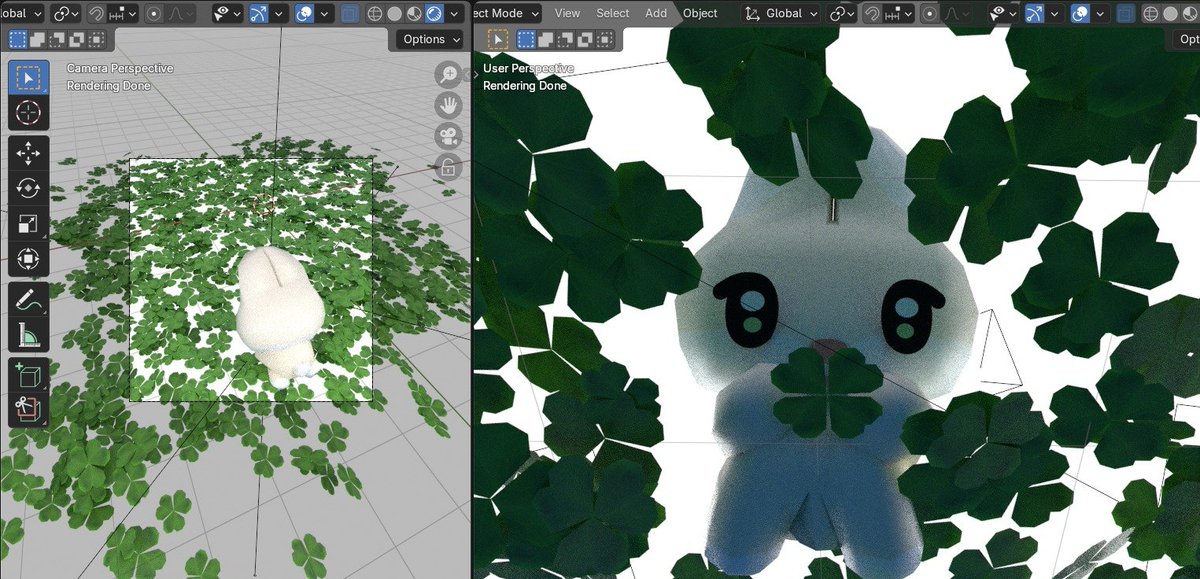Open snapping options dropdown in left viewport

(x=123, y=13)
